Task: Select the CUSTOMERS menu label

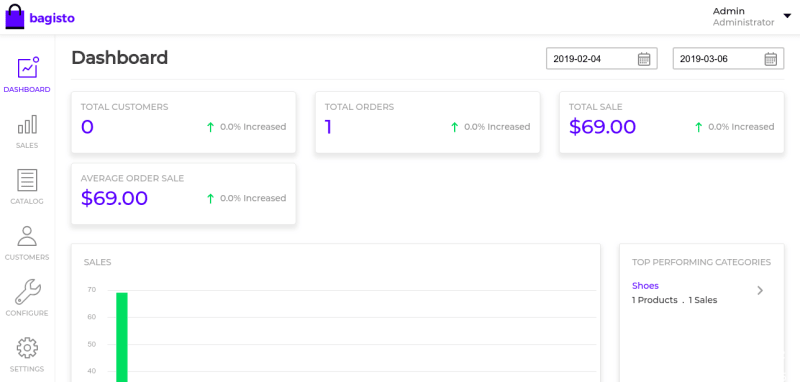Action: tap(27, 258)
